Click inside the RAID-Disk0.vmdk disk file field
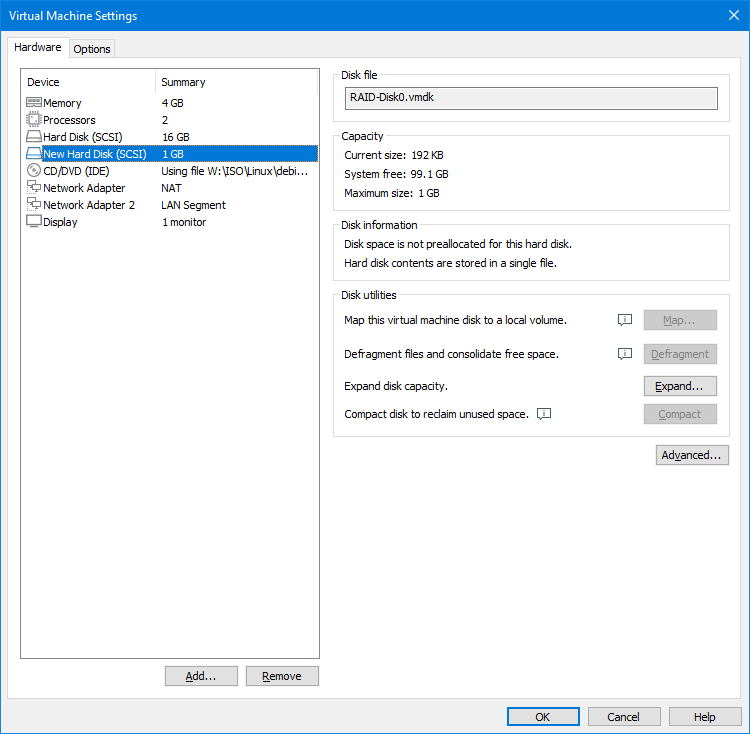This screenshot has height=734, width=750. pos(530,98)
